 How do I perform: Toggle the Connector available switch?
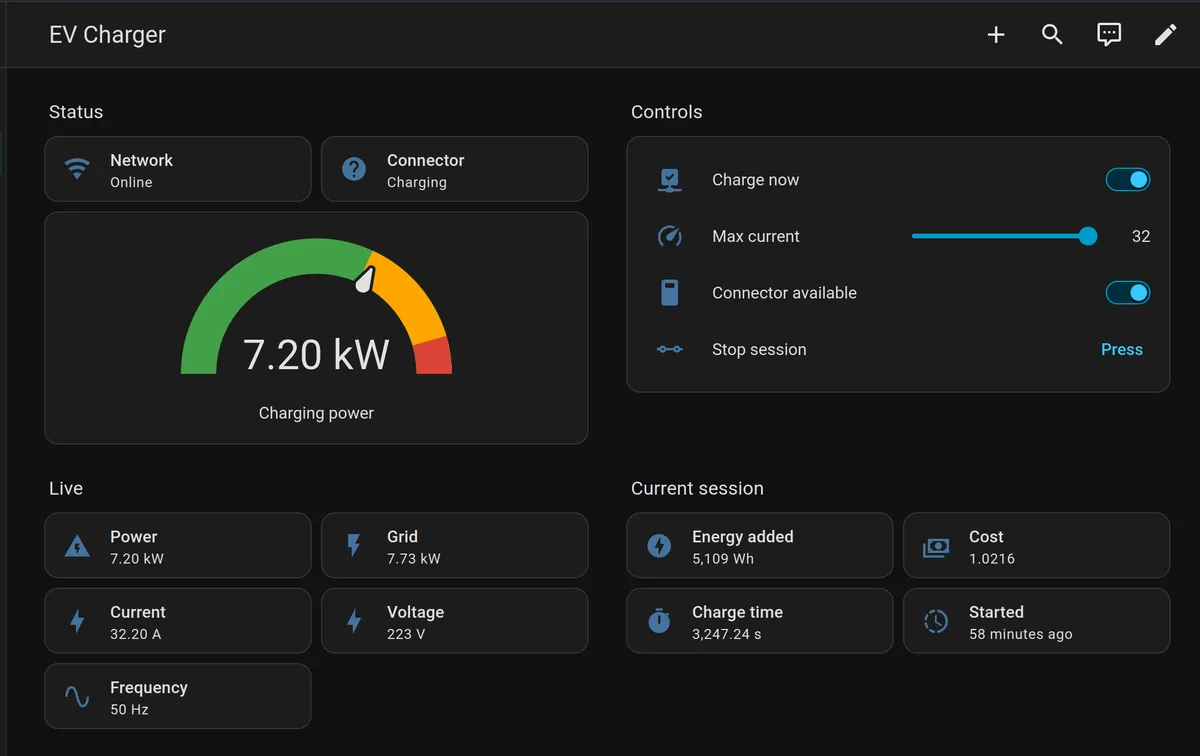(x=1127, y=293)
